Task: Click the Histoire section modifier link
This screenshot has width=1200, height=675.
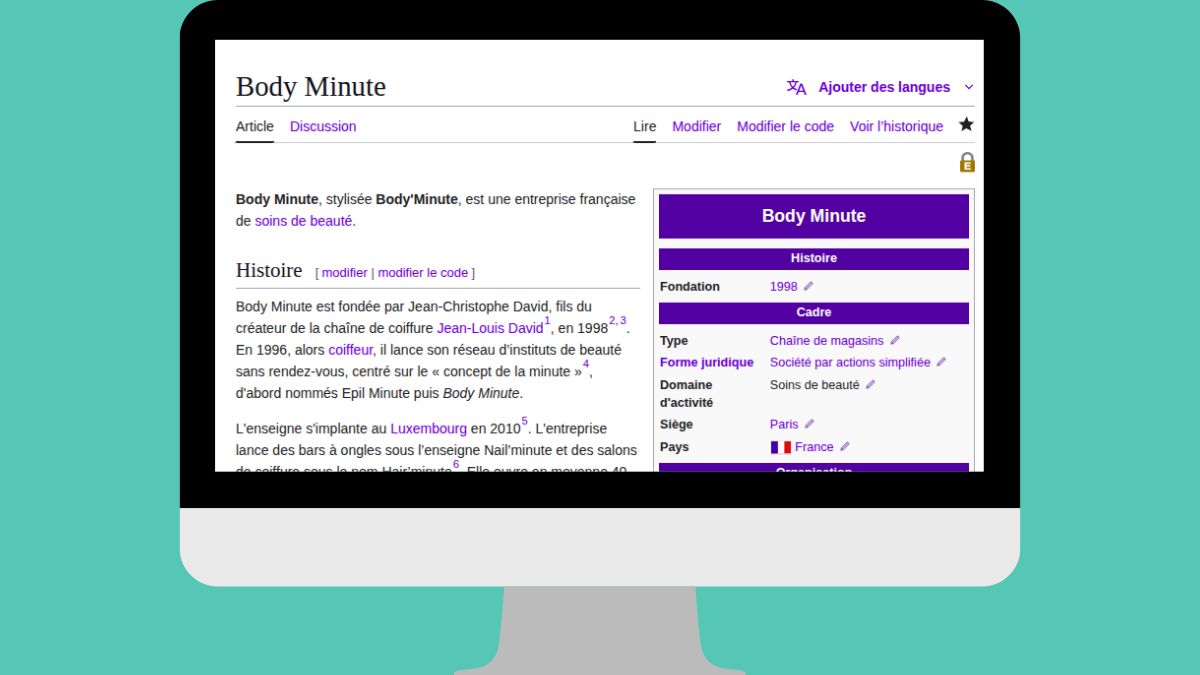Action: [345, 273]
